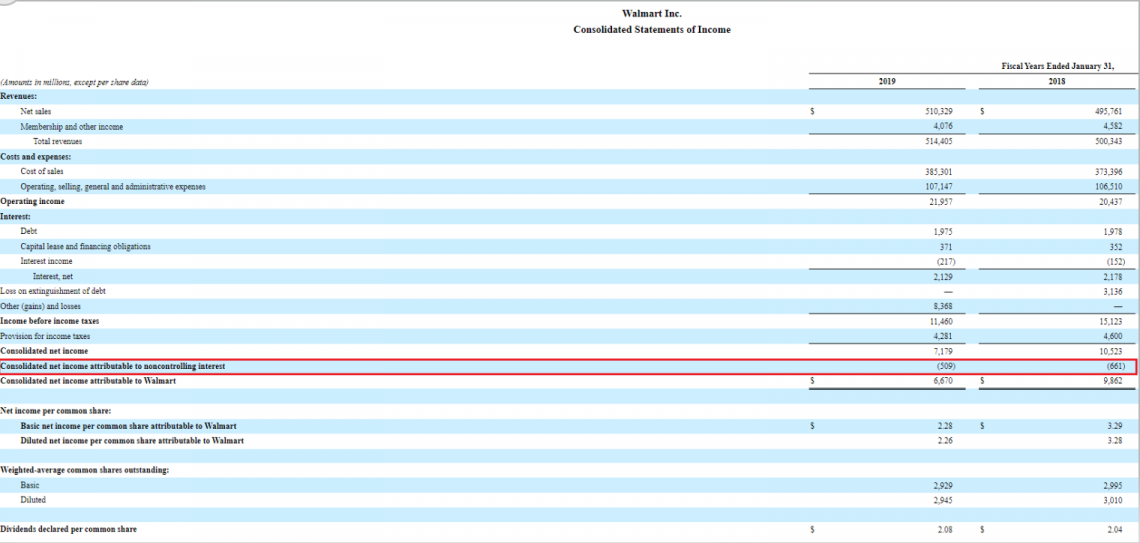Image resolution: width=1140 pixels, height=543 pixels.
Task: Select the 2018 noncontrolling interest value (661)
Action: (x=1114, y=366)
